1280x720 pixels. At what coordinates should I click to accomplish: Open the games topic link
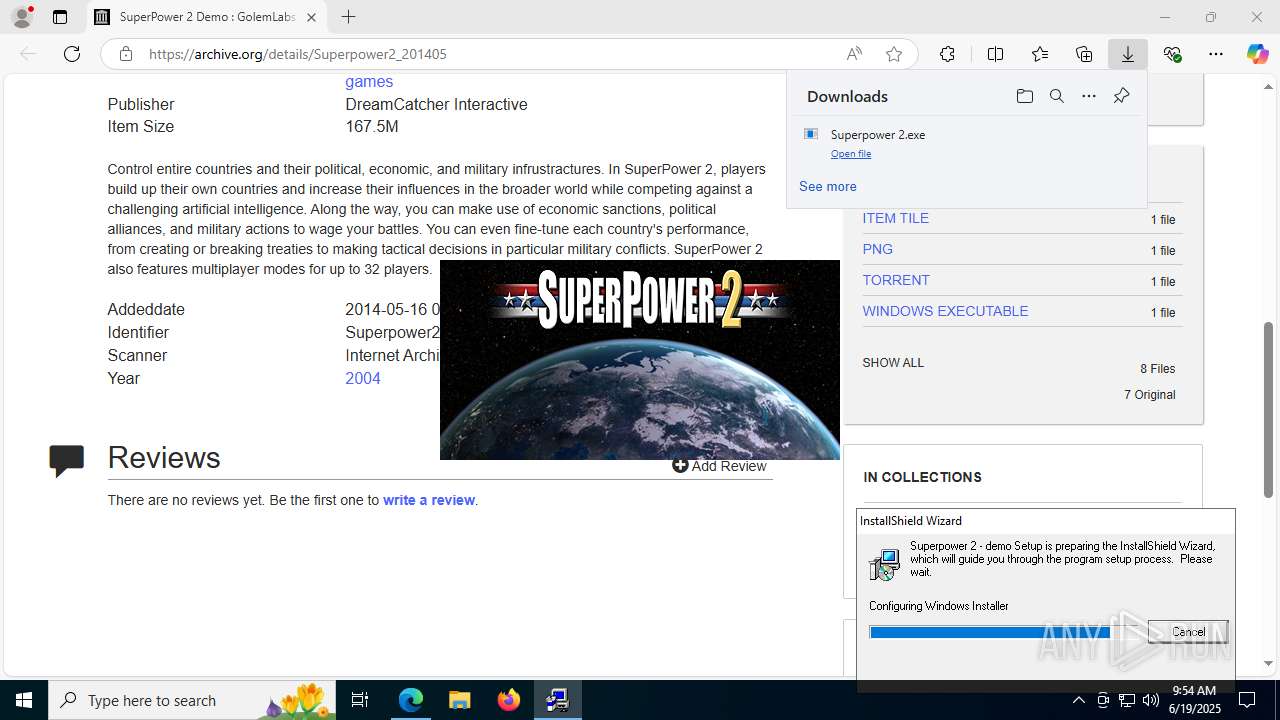tap(369, 82)
